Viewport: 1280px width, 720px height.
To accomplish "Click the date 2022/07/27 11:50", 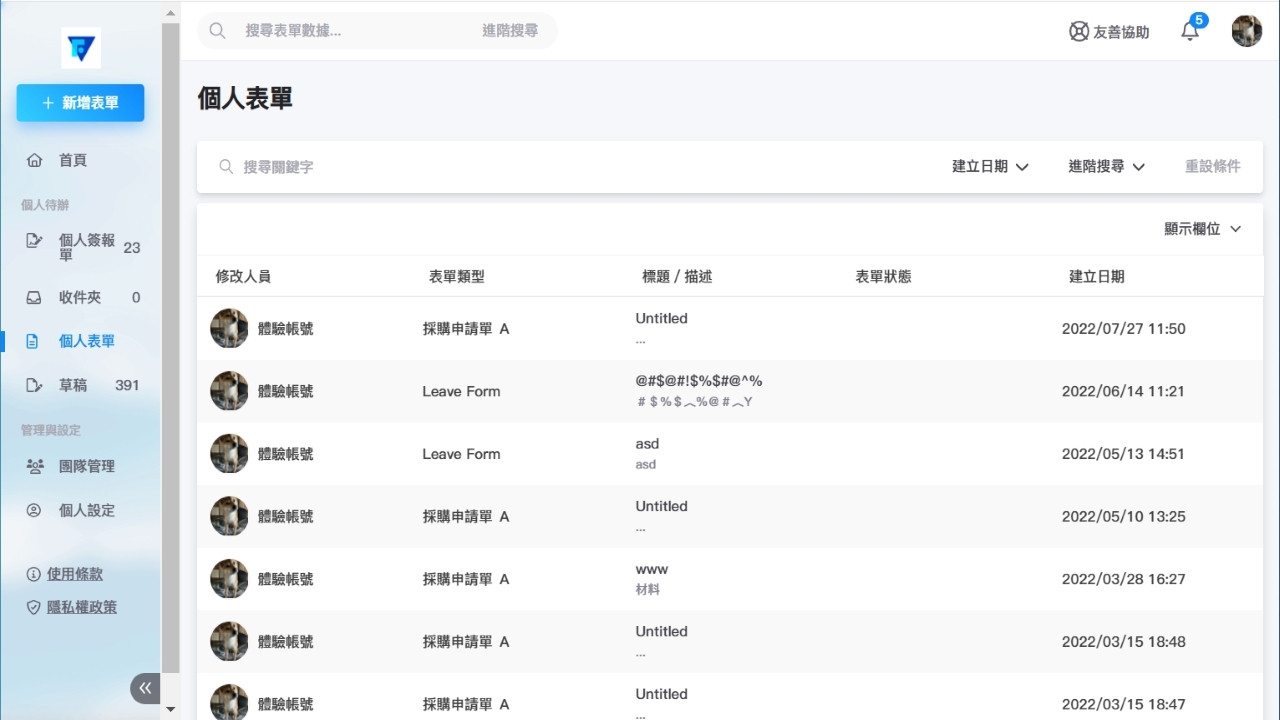I will (1124, 329).
